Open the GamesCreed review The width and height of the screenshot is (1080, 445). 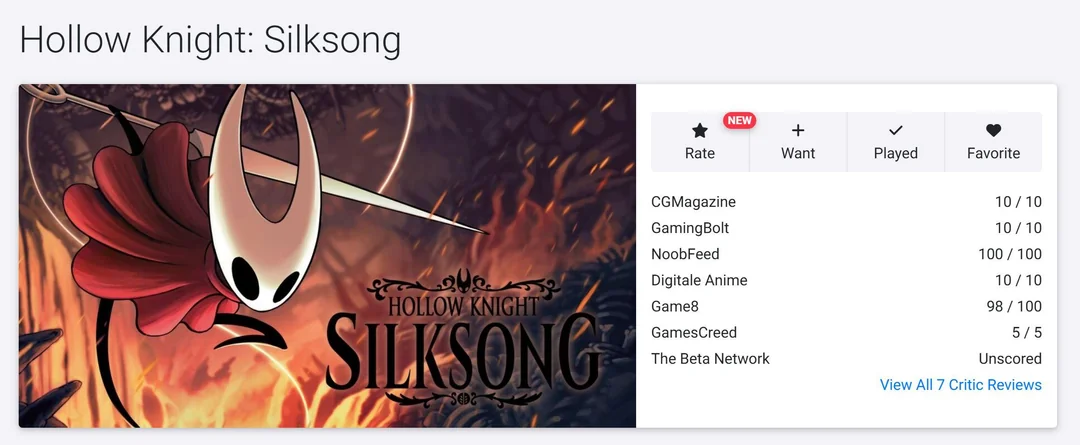[847, 333]
